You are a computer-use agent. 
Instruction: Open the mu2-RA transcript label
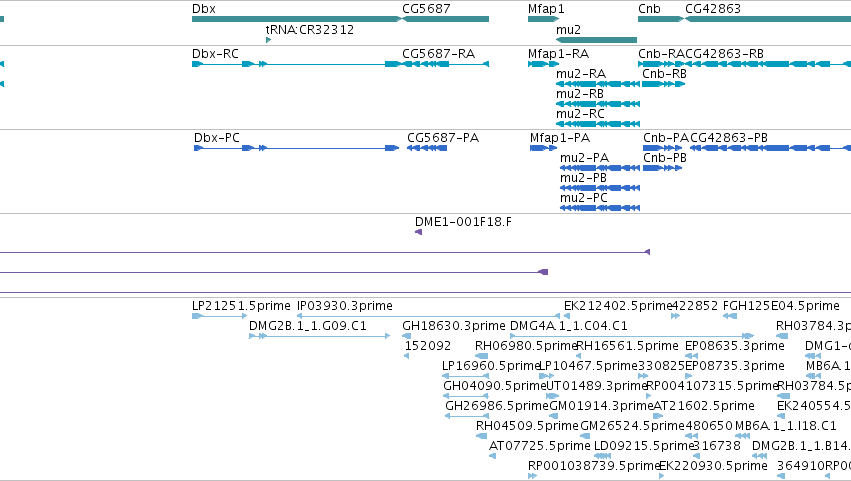[581, 74]
